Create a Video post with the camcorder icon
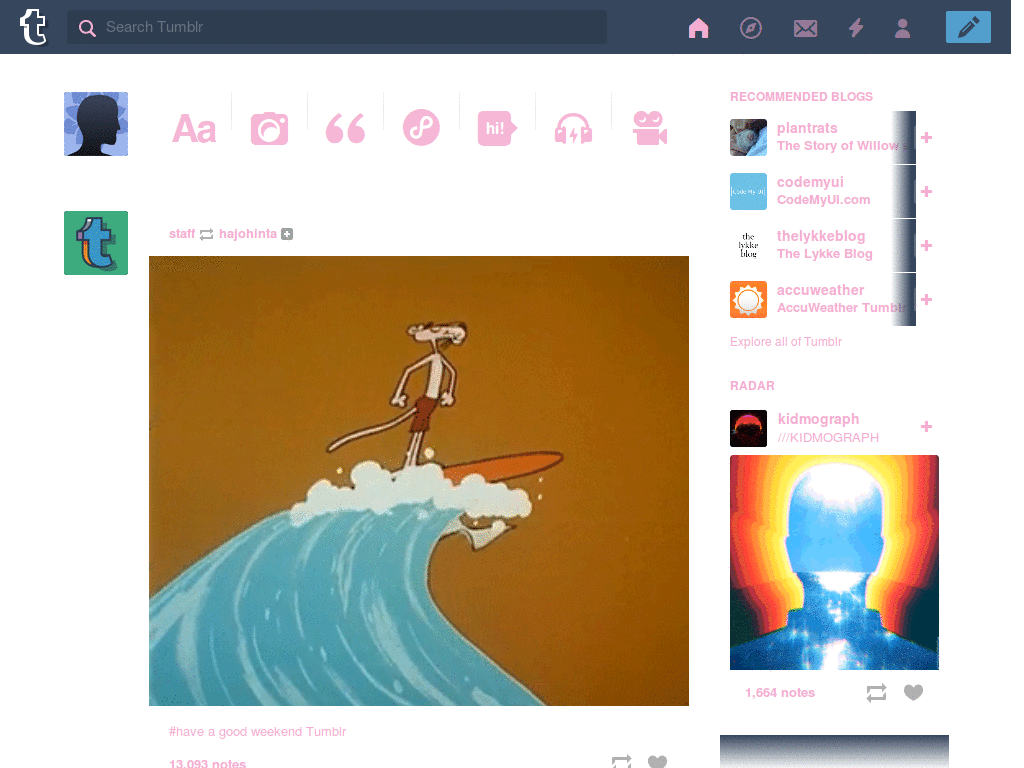1024x768 pixels. [x=649, y=128]
